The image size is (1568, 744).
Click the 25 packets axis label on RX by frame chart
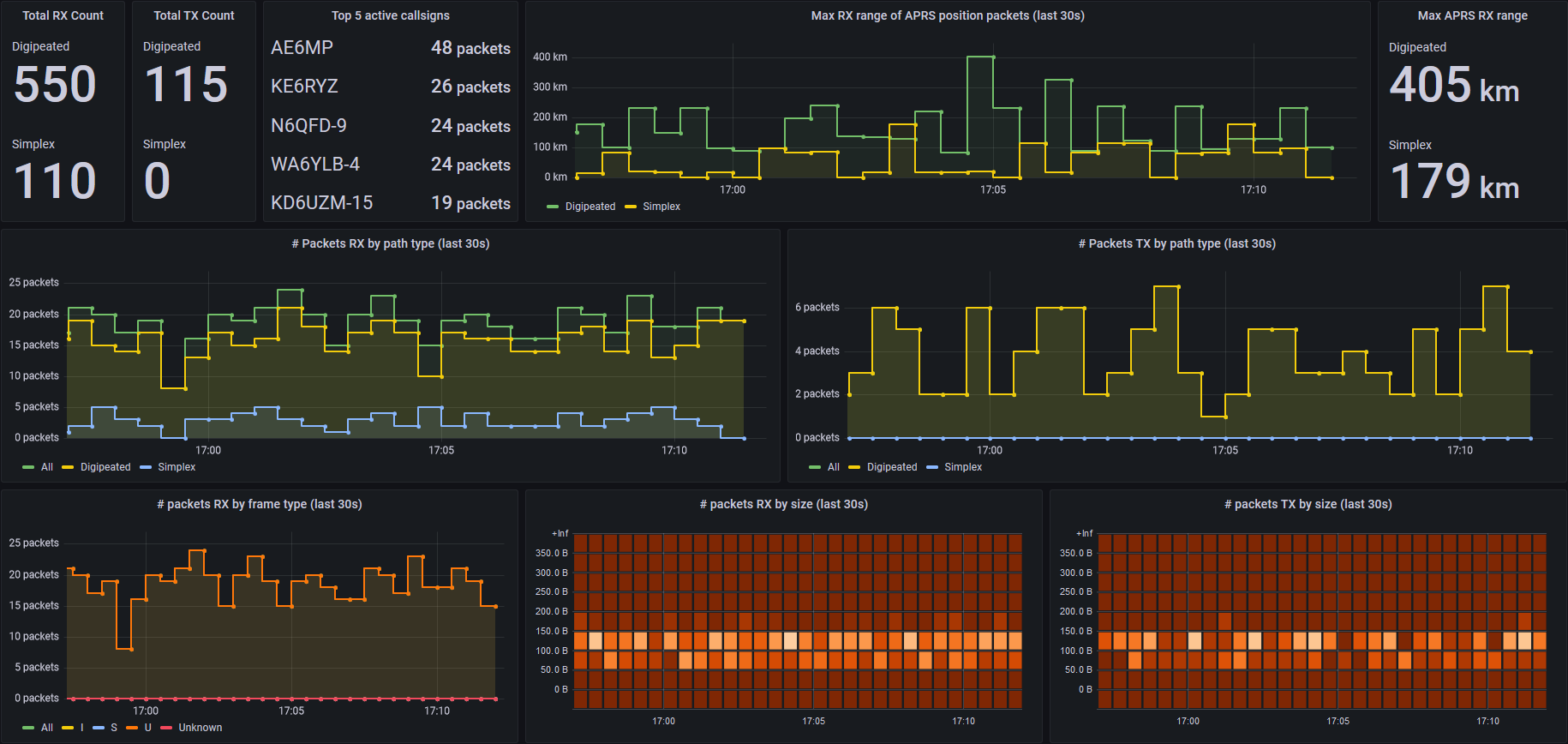click(x=34, y=543)
